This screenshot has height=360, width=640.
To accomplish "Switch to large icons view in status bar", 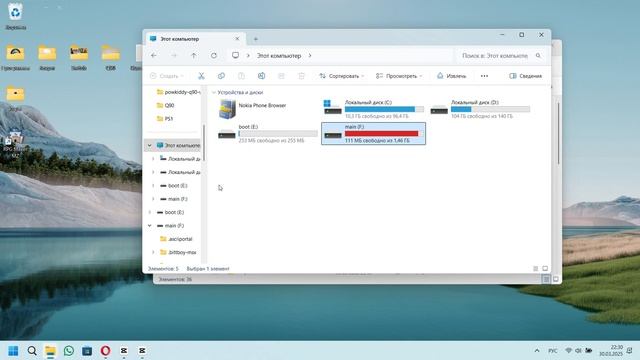I will tap(545, 269).
